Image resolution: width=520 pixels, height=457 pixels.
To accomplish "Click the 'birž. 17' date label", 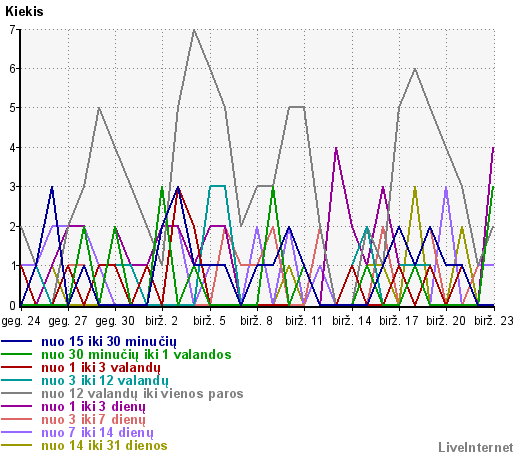I will [x=399, y=321].
